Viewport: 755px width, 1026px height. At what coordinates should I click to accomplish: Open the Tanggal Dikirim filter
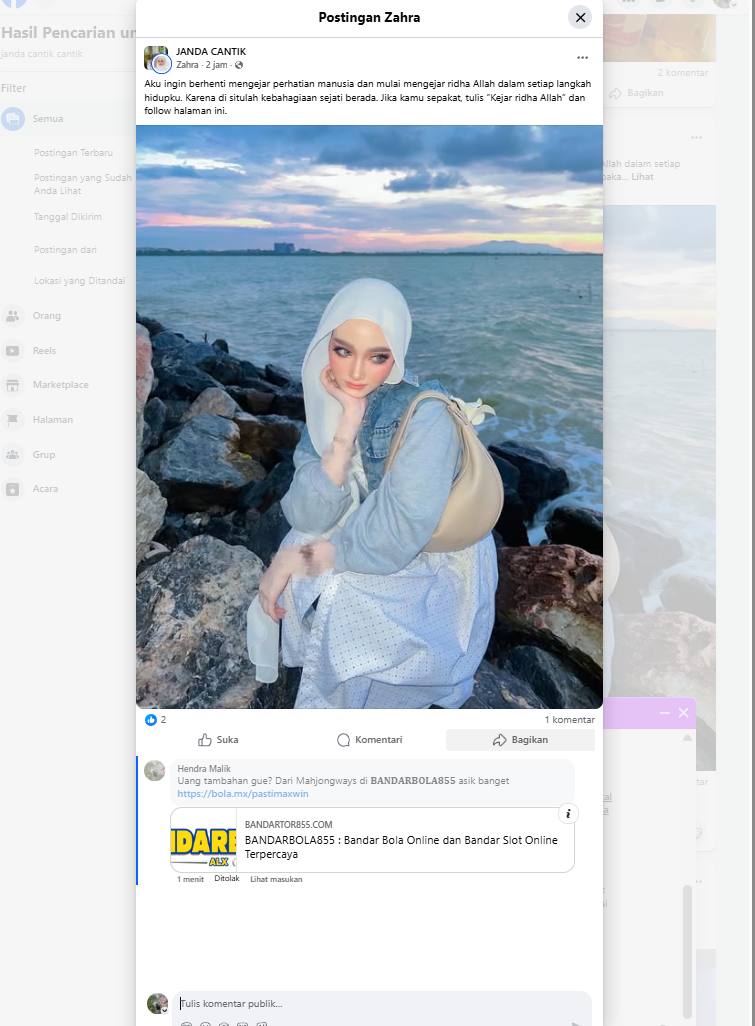(x=67, y=217)
